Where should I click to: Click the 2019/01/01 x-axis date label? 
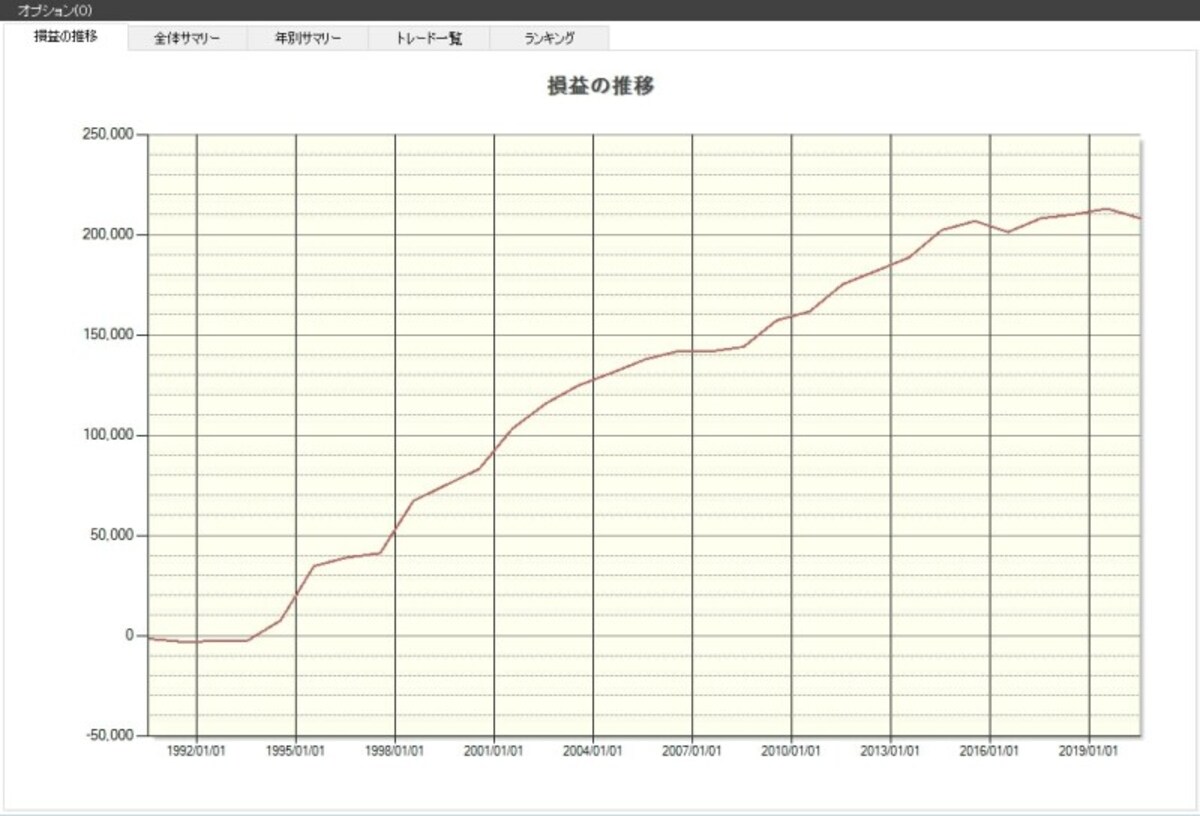tap(1089, 751)
